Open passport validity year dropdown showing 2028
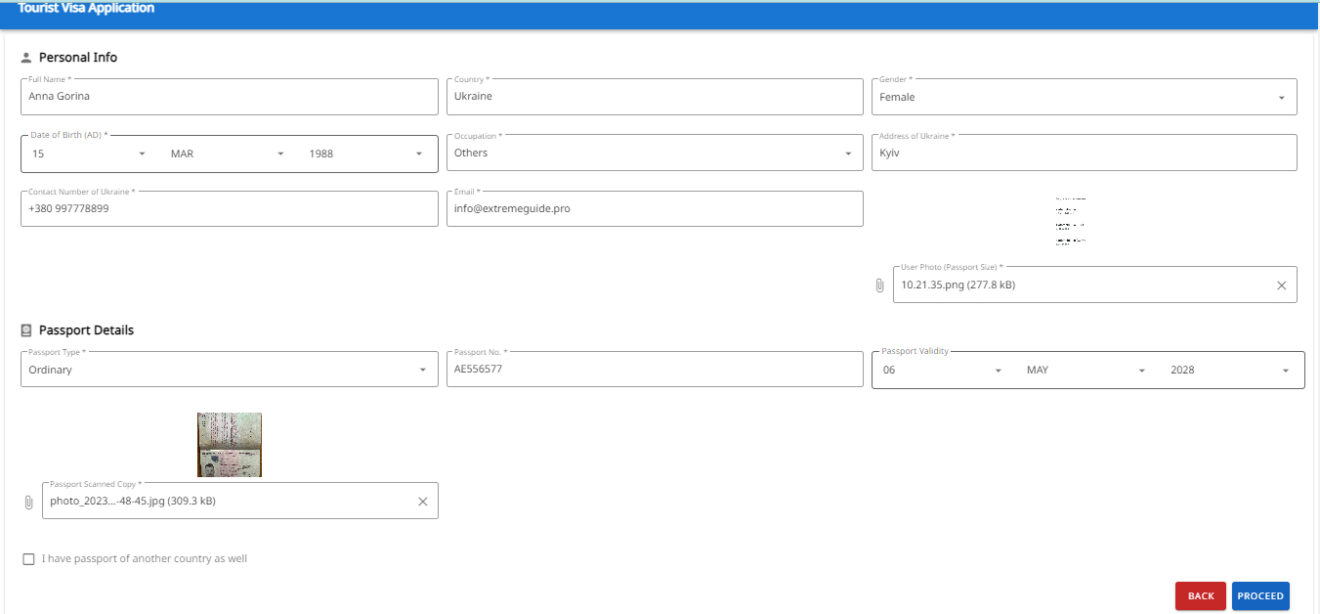1320x614 pixels. (x=1229, y=370)
